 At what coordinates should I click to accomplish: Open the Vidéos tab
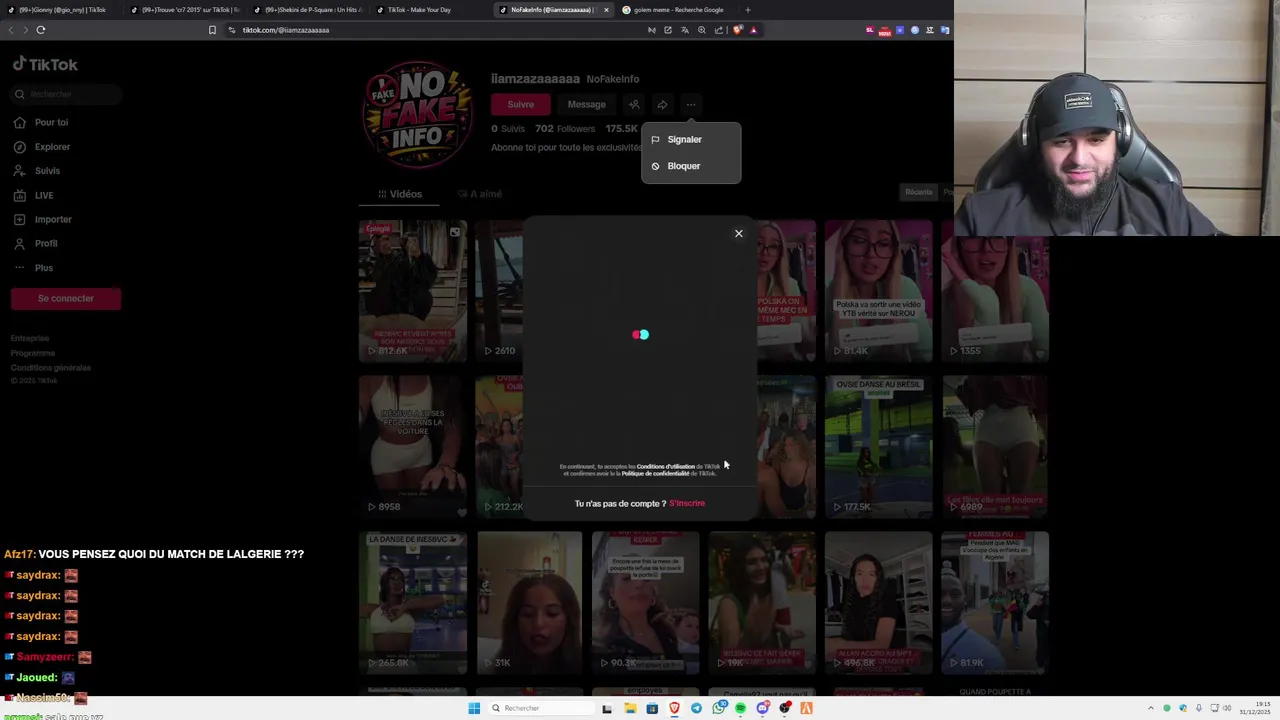coord(400,194)
